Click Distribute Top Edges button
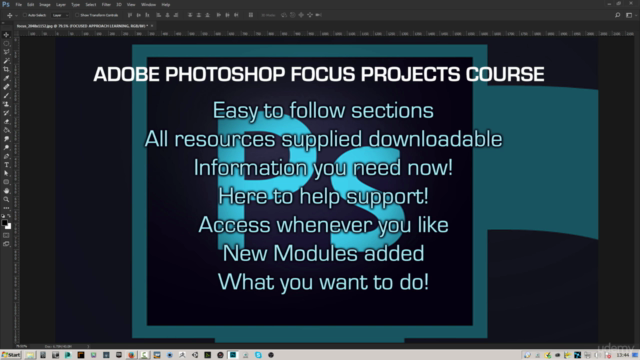 click(190, 15)
